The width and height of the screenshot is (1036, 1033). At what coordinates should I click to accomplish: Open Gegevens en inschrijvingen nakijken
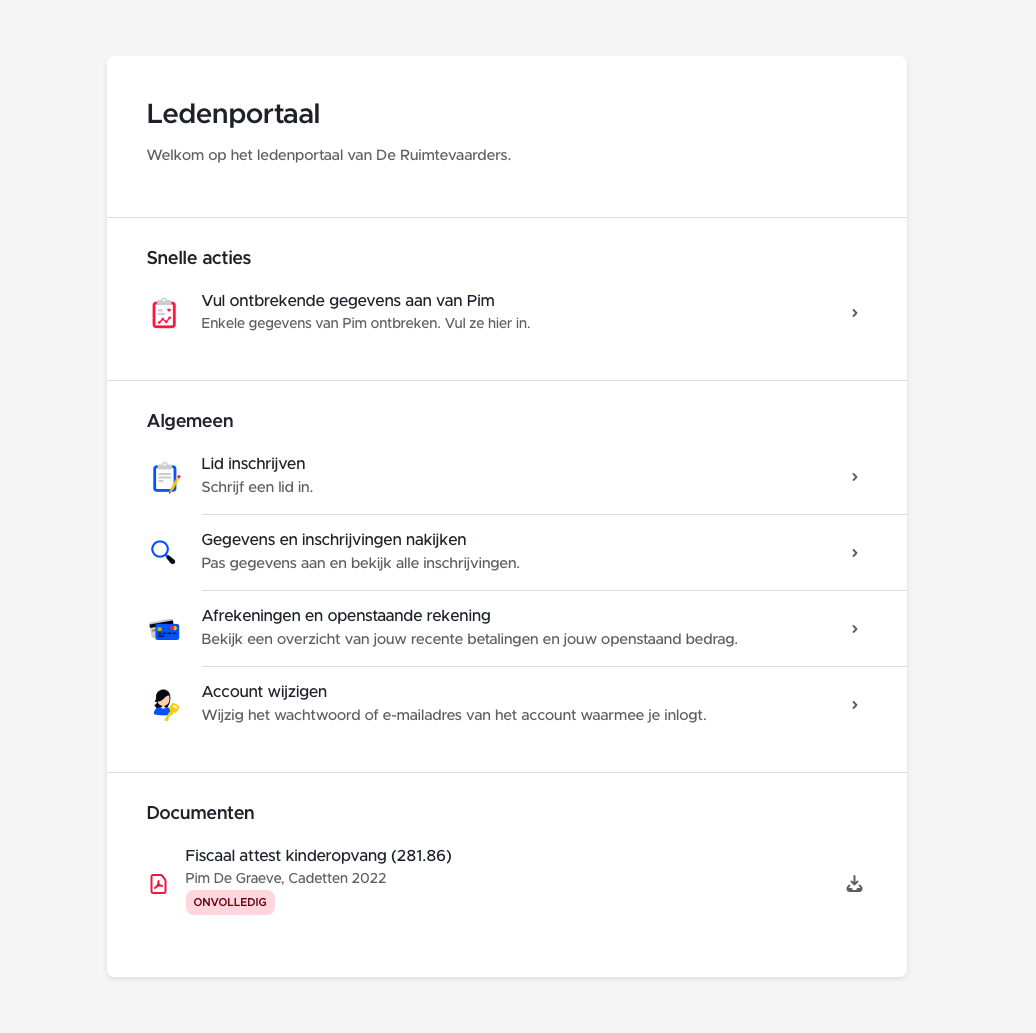[x=507, y=553]
